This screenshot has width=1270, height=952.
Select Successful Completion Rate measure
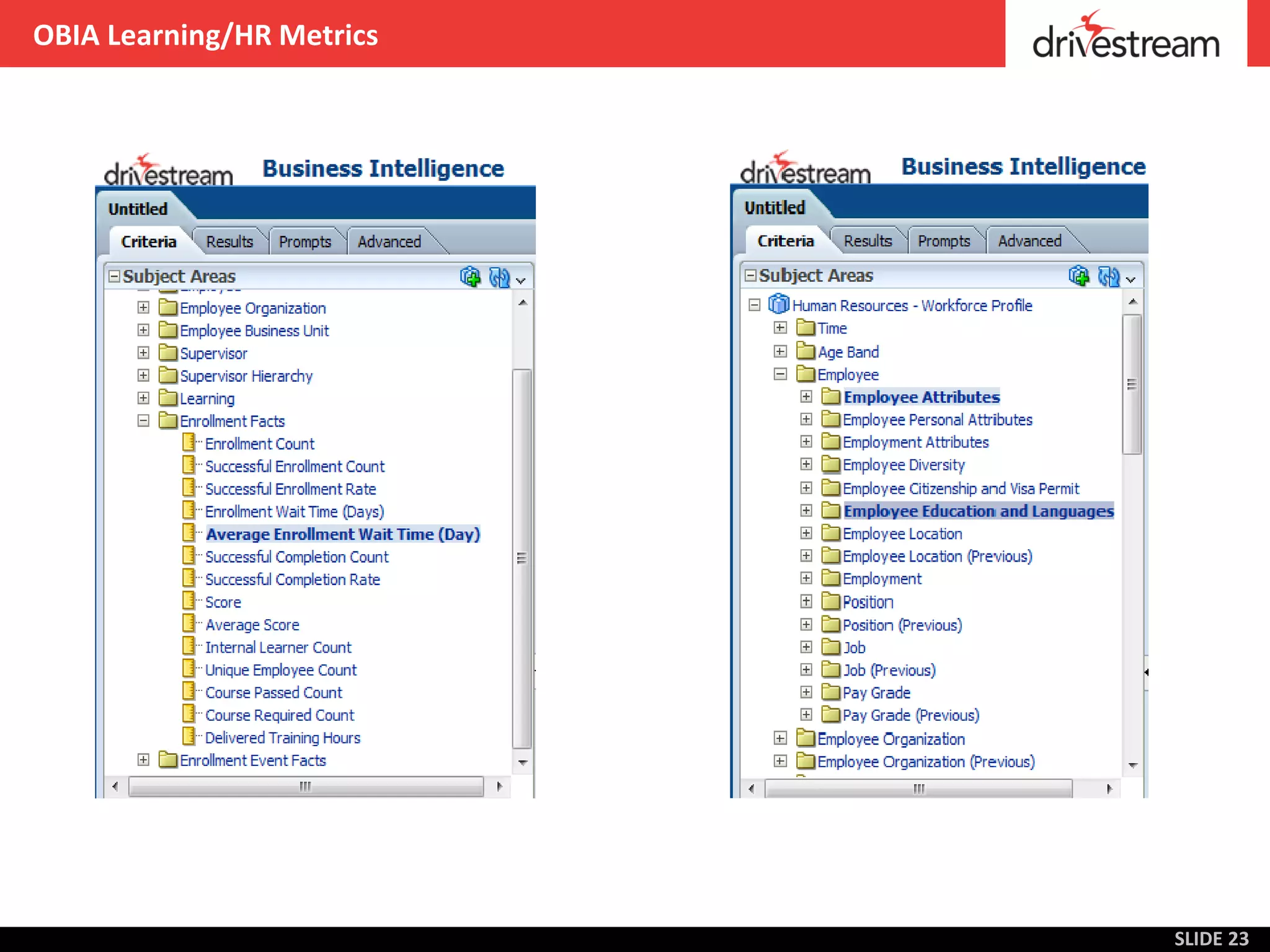coord(293,580)
